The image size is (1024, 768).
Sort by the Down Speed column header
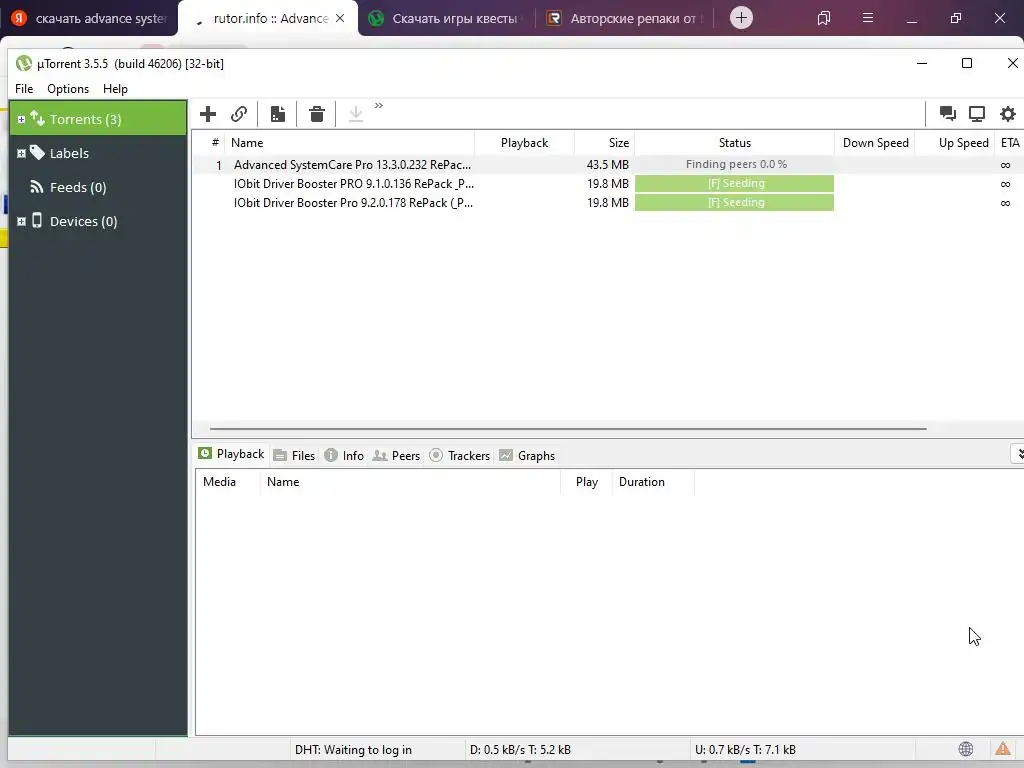(875, 143)
